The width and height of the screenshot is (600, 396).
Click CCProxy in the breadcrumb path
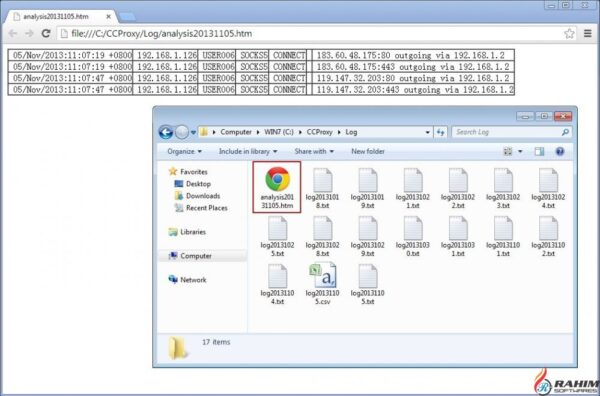coord(319,132)
